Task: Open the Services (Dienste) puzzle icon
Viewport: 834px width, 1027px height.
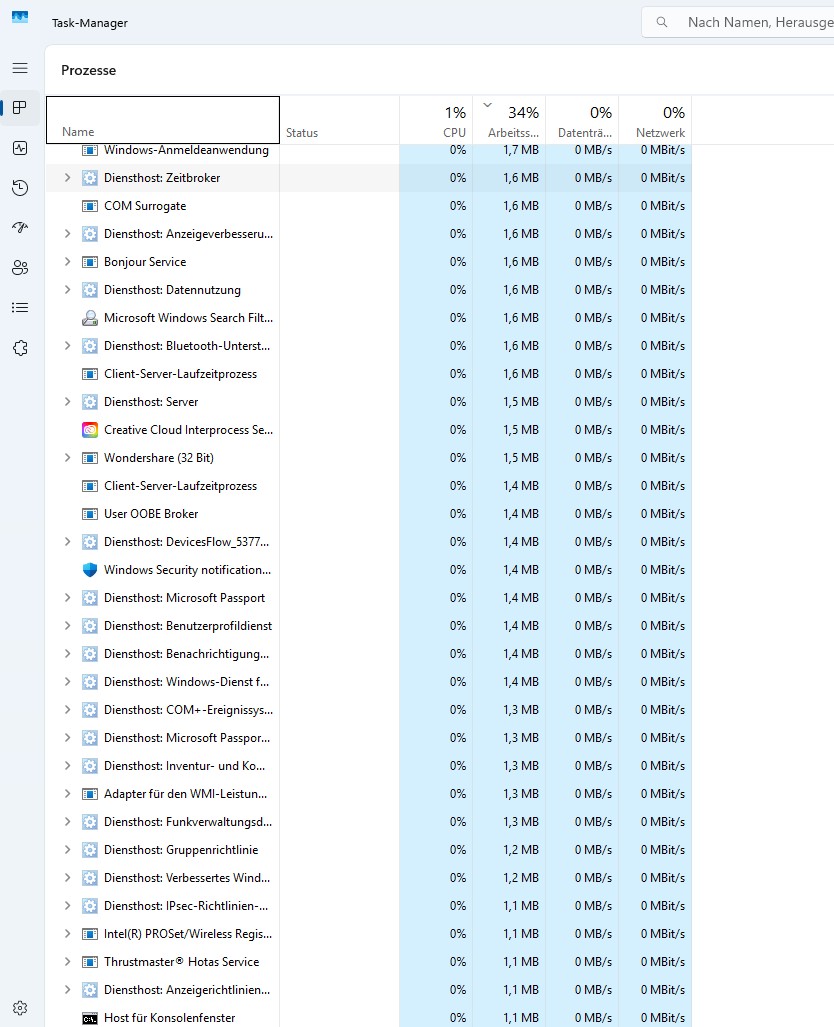Action: [x=20, y=348]
